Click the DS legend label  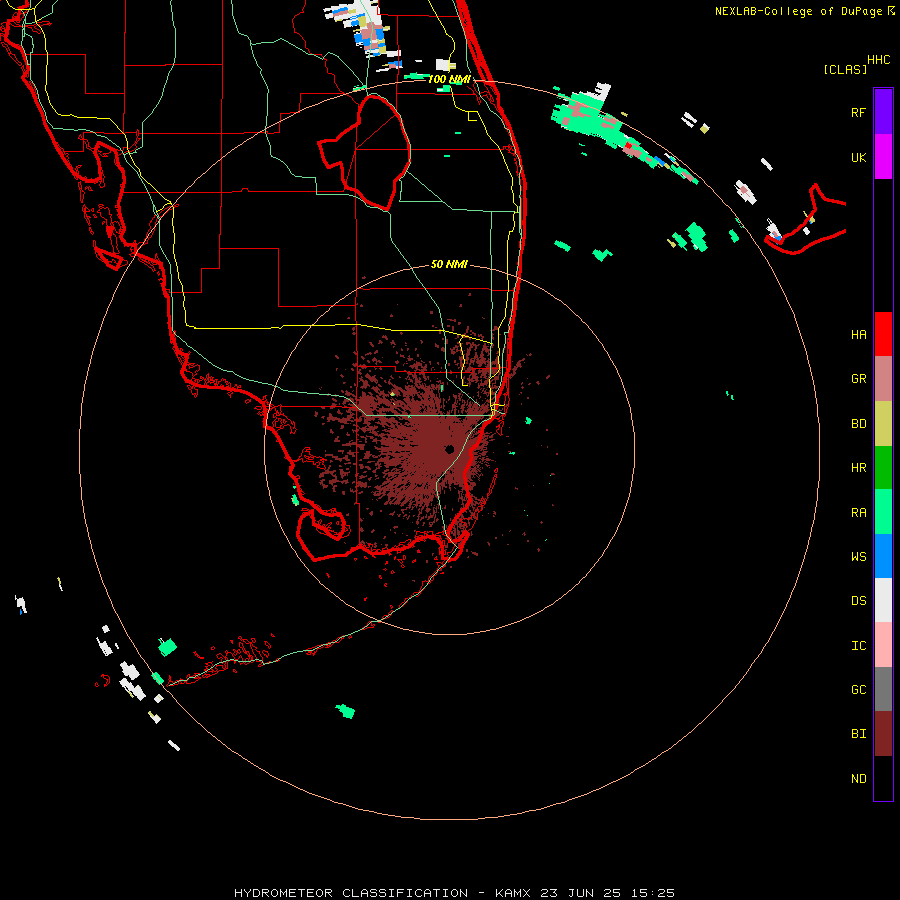(858, 600)
